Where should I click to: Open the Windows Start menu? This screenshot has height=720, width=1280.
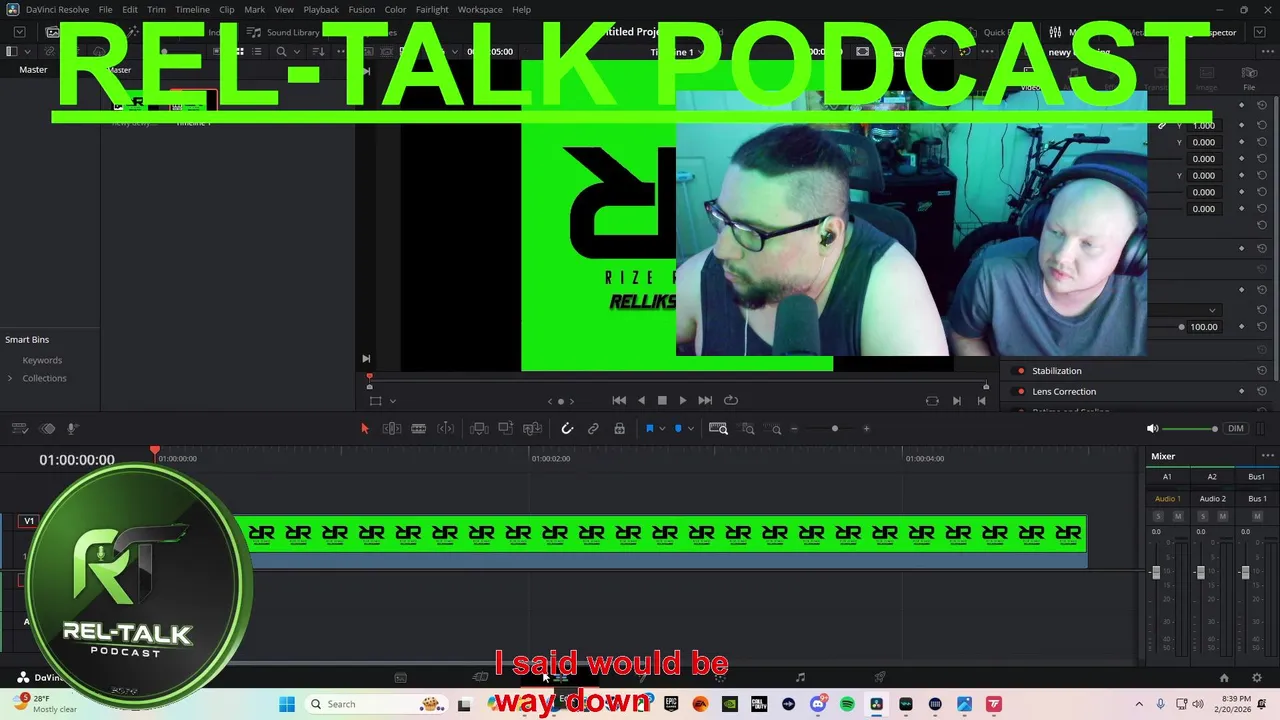pos(287,704)
